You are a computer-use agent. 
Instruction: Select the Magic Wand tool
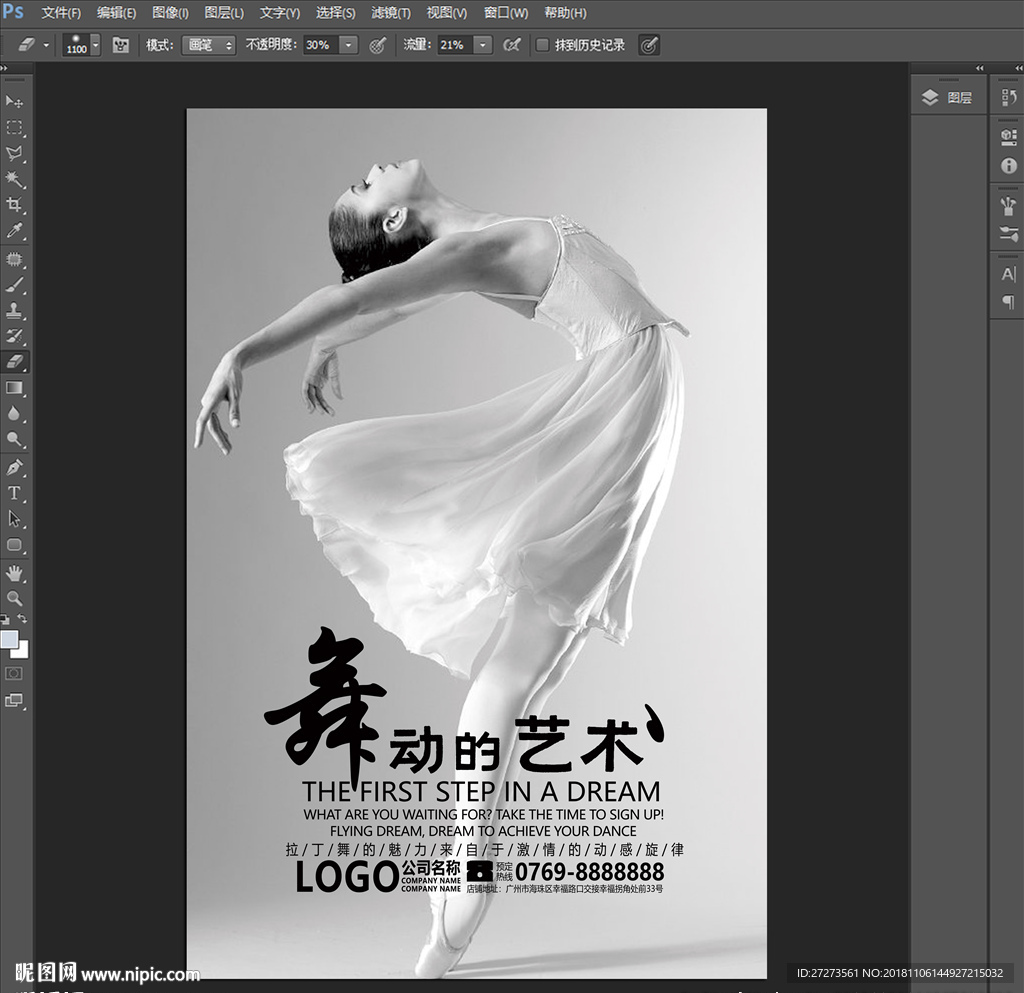tap(15, 179)
